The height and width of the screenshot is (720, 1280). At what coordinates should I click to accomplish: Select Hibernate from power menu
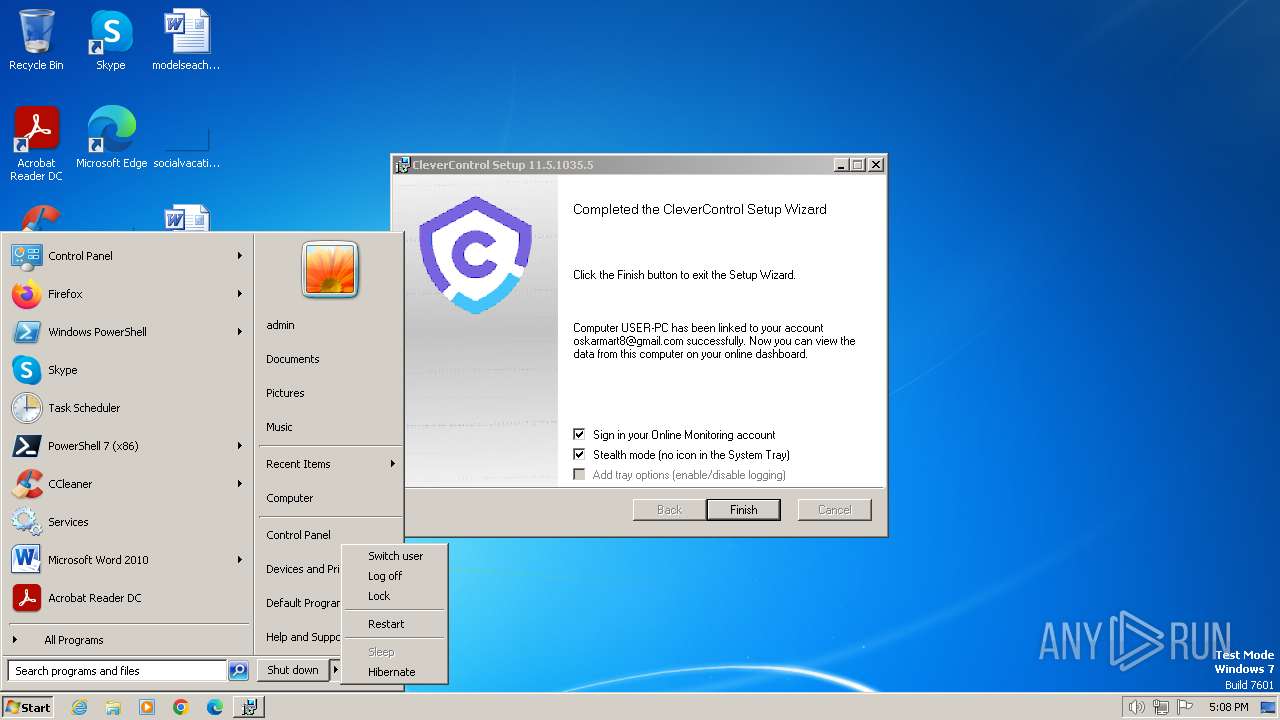point(394,672)
